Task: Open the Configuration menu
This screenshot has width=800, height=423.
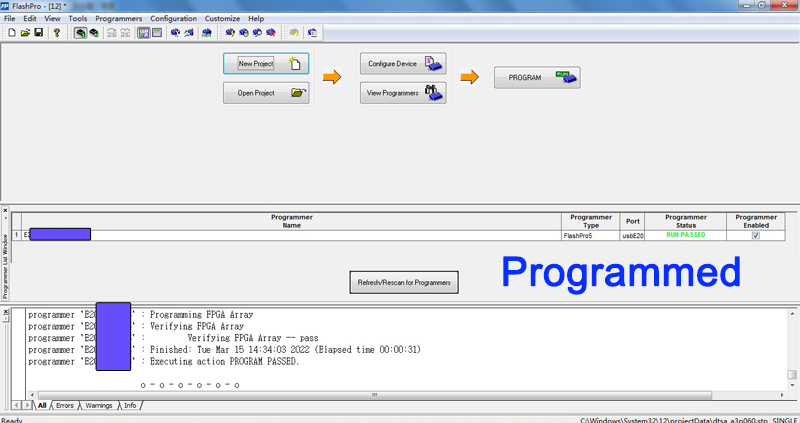Action: 173,19
